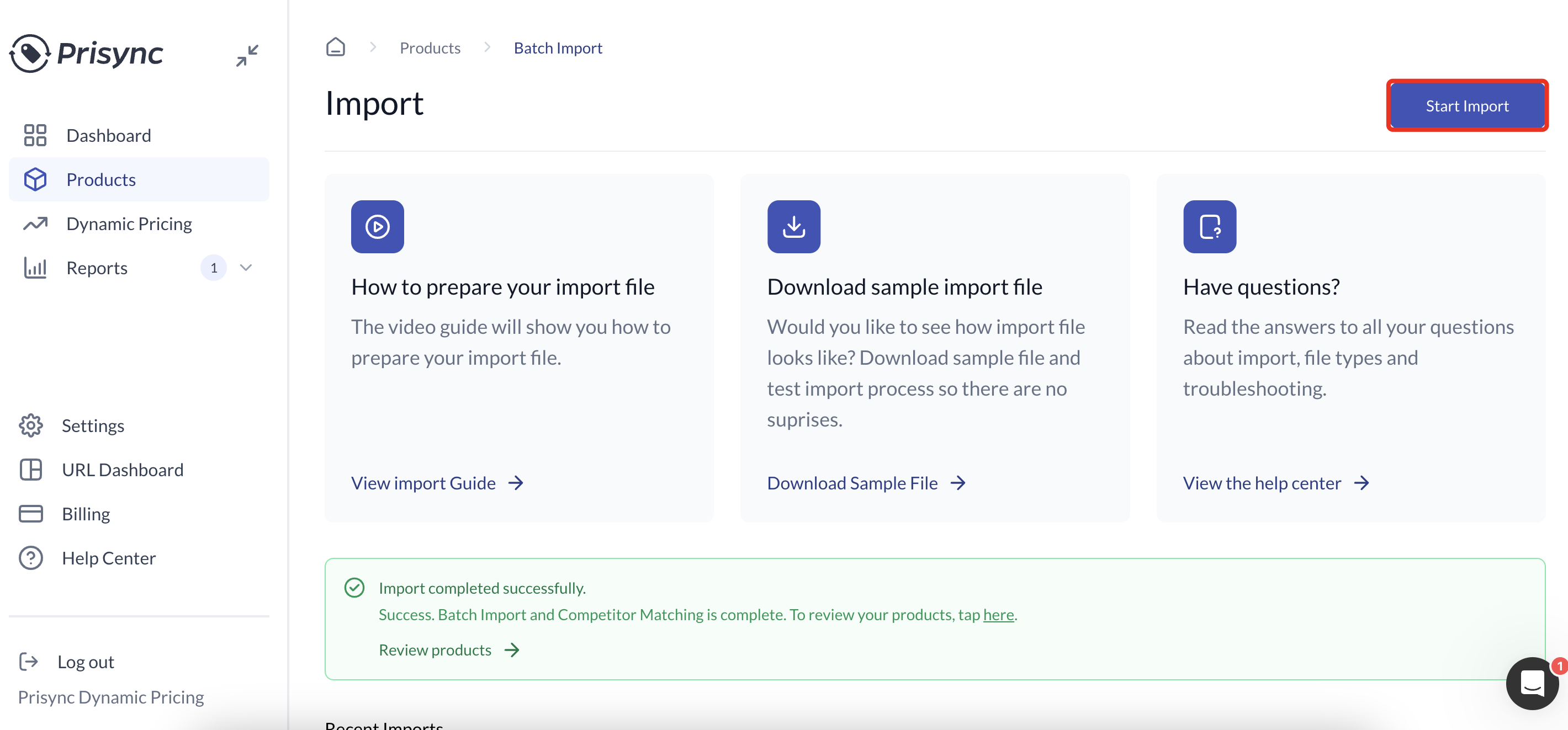Viewport: 1568px width, 730px height.
Task: Click the Have questions document icon
Action: (1210, 226)
